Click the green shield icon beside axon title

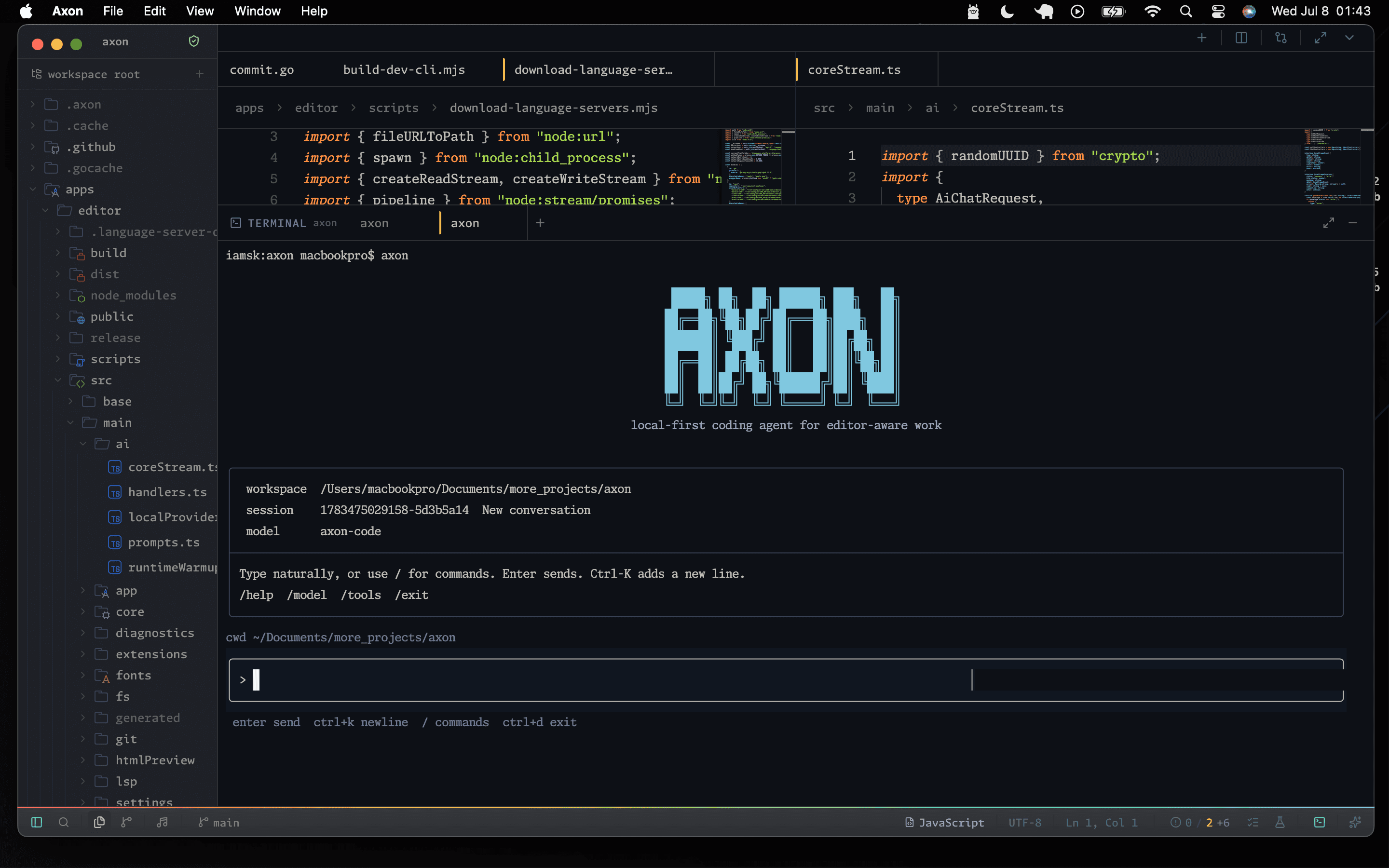[x=194, y=41]
